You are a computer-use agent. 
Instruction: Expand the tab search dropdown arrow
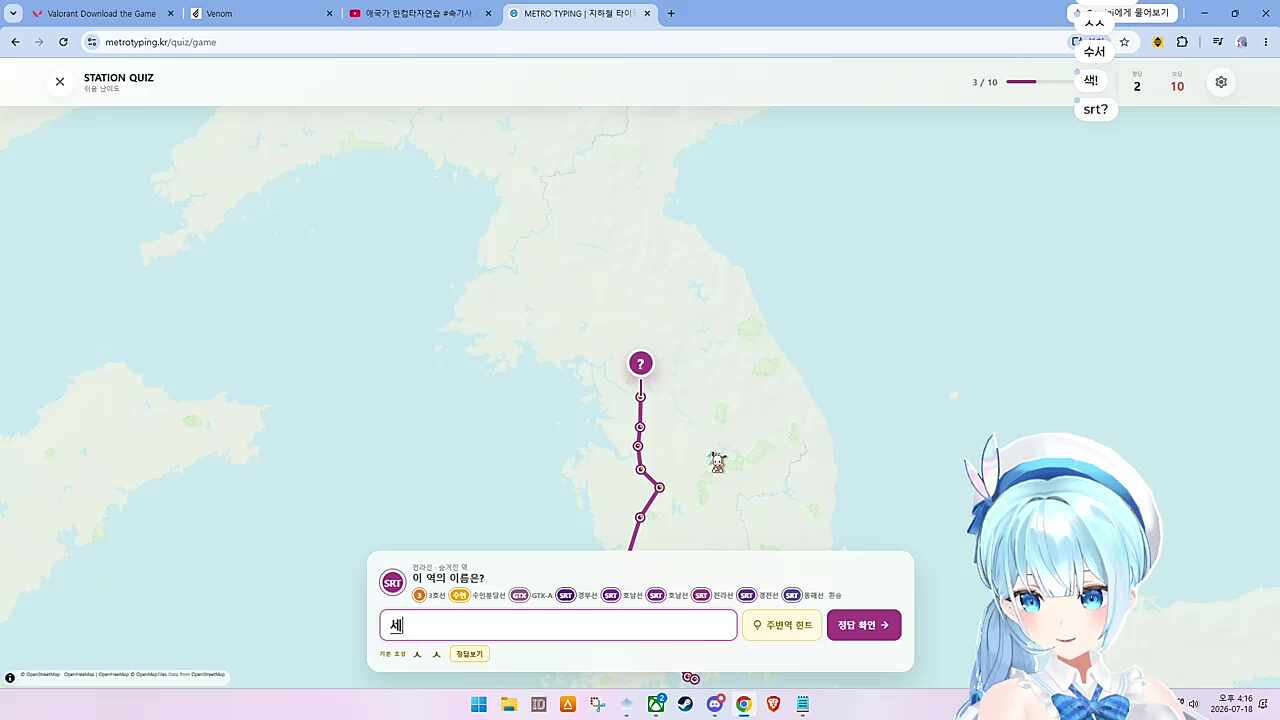pos(13,14)
